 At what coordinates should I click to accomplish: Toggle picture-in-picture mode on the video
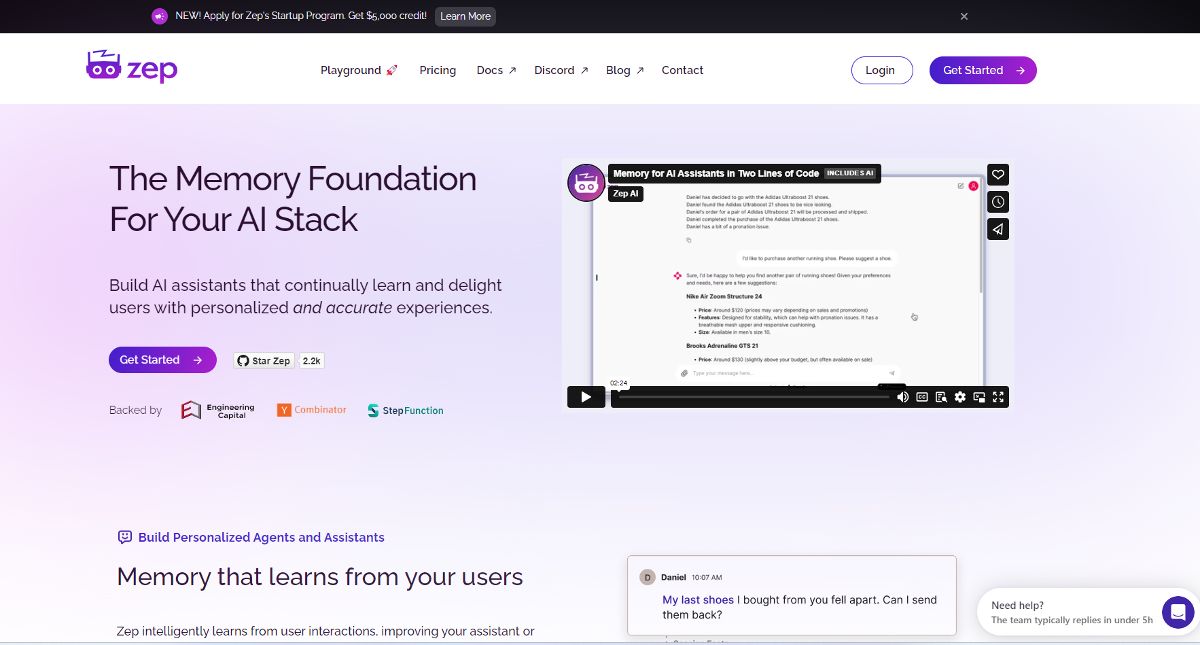(979, 397)
